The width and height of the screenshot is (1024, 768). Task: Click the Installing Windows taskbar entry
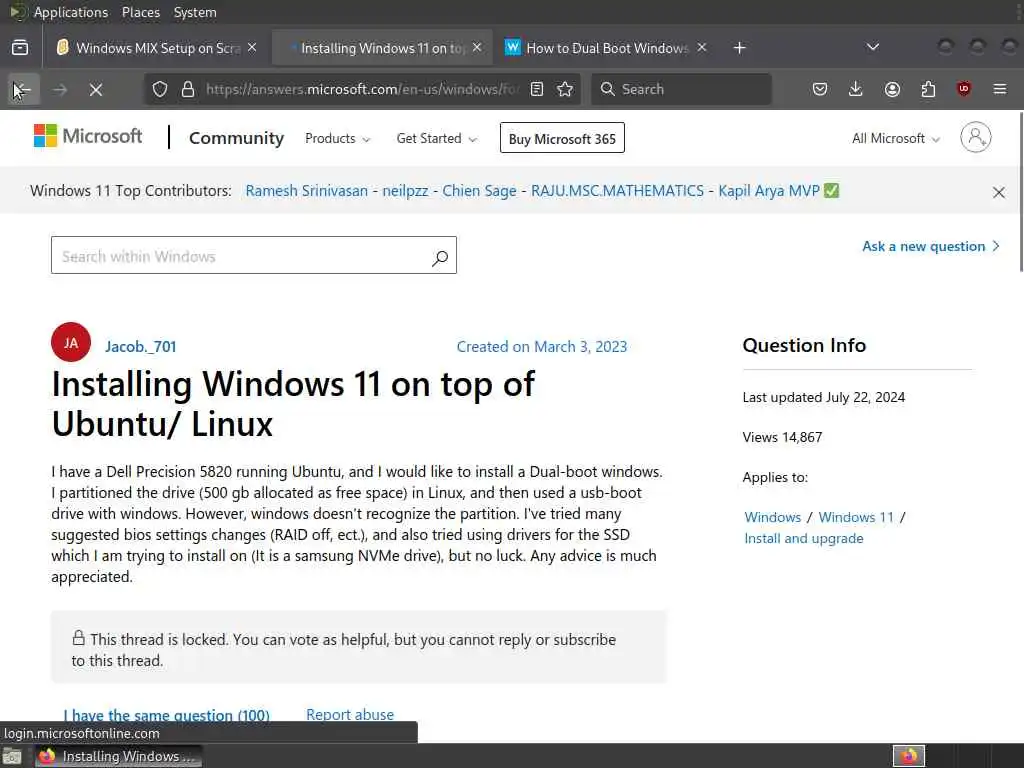pos(118,756)
